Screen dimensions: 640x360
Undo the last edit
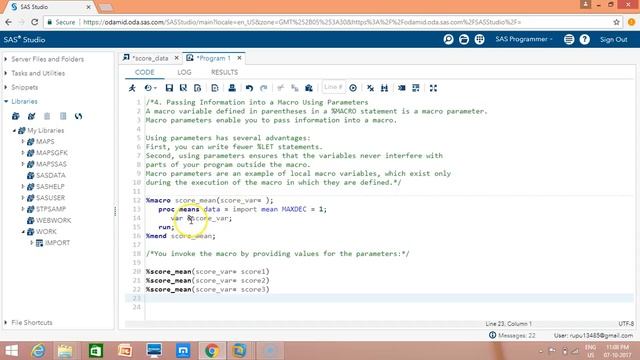(249, 88)
